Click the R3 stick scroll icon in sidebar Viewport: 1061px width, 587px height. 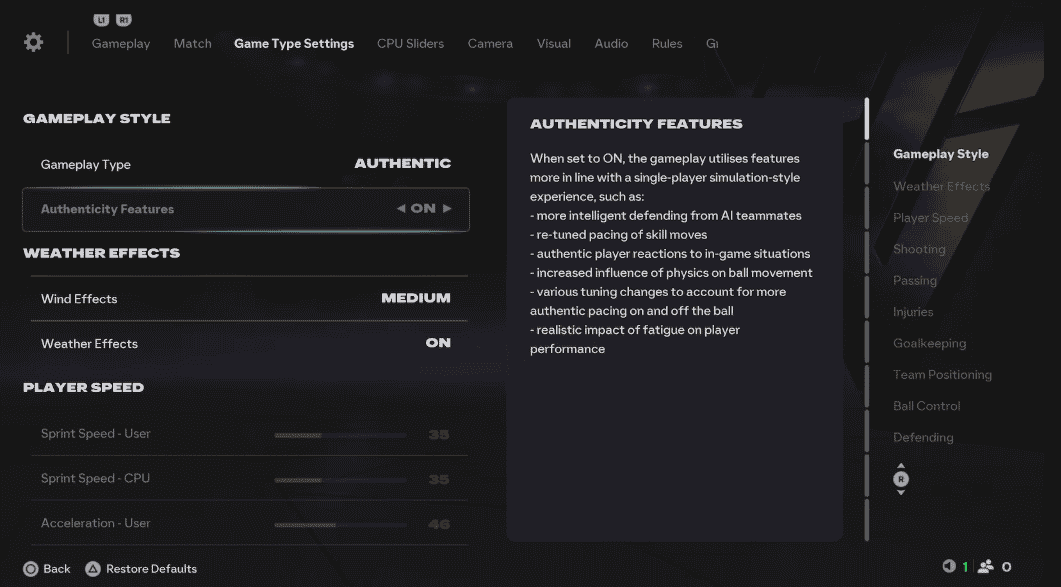click(900, 479)
